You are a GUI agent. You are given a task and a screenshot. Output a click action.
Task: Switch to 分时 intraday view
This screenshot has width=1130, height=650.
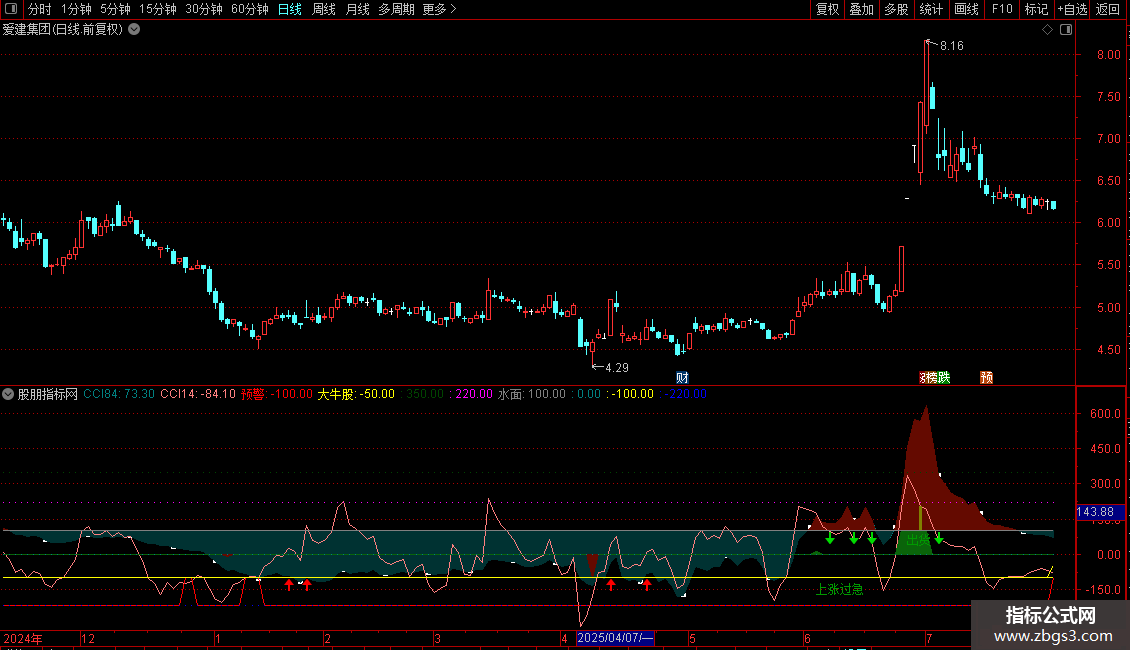pos(40,9)
